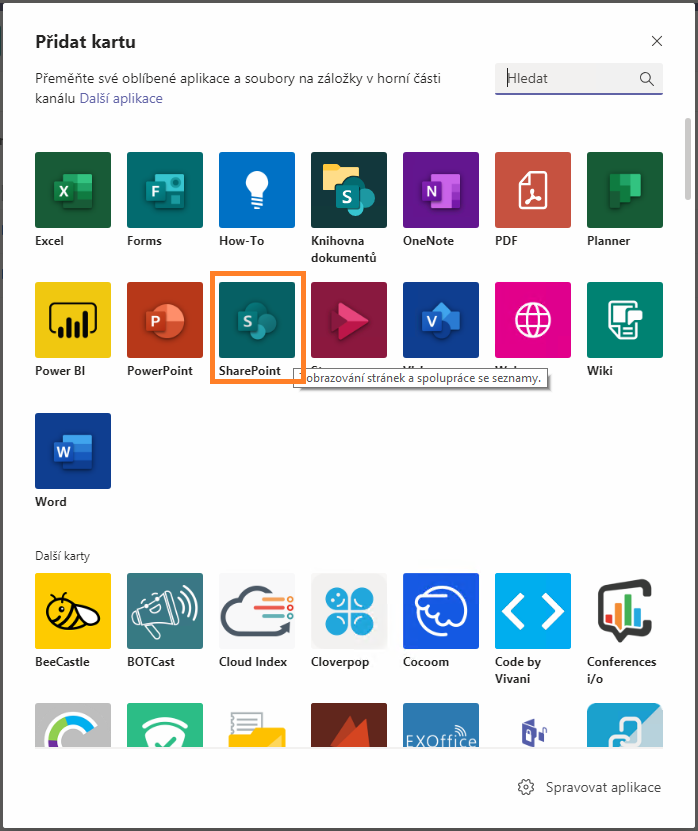Open the Další aplikace link
The width and height of the screenshot is (698, 831).
pyautogui.click(x=121, y=99)
